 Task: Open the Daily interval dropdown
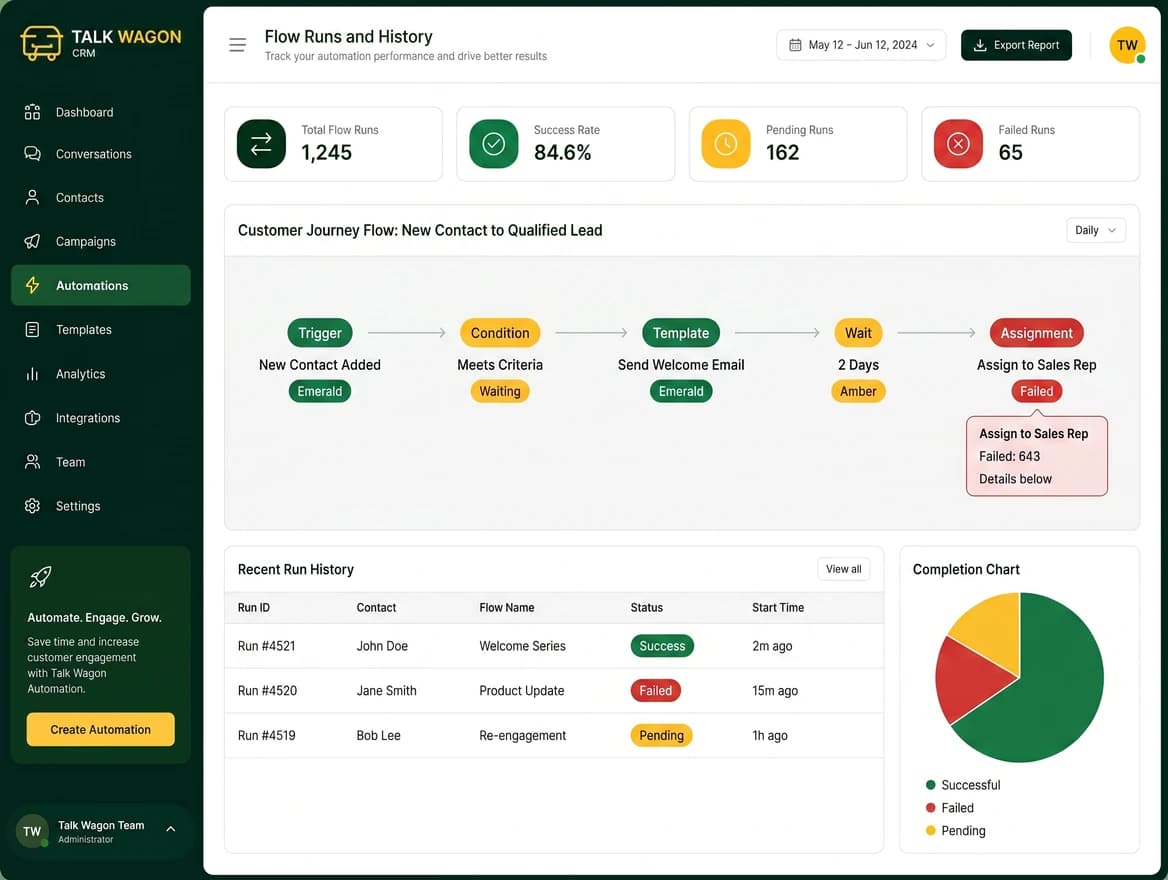(x=1096, y=230)
